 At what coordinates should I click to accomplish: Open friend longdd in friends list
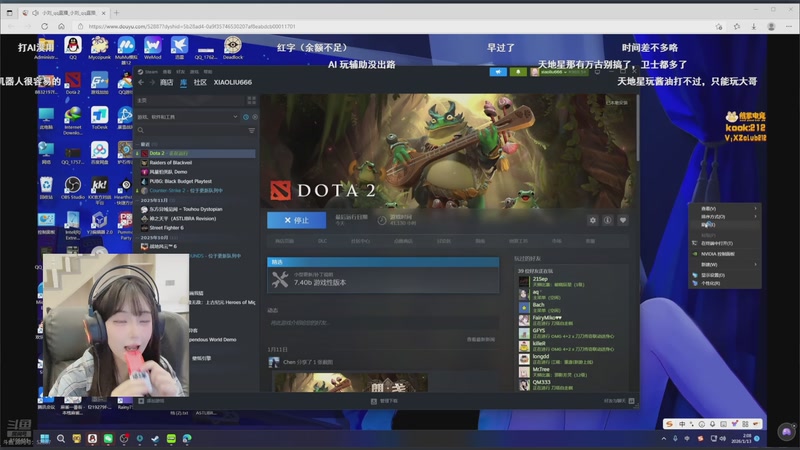[556, 359]
